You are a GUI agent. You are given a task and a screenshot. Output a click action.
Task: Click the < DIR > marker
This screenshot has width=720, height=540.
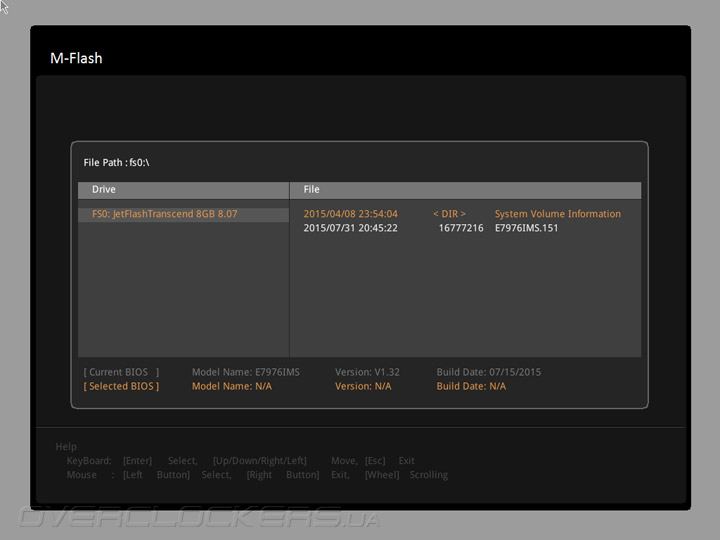450,214
